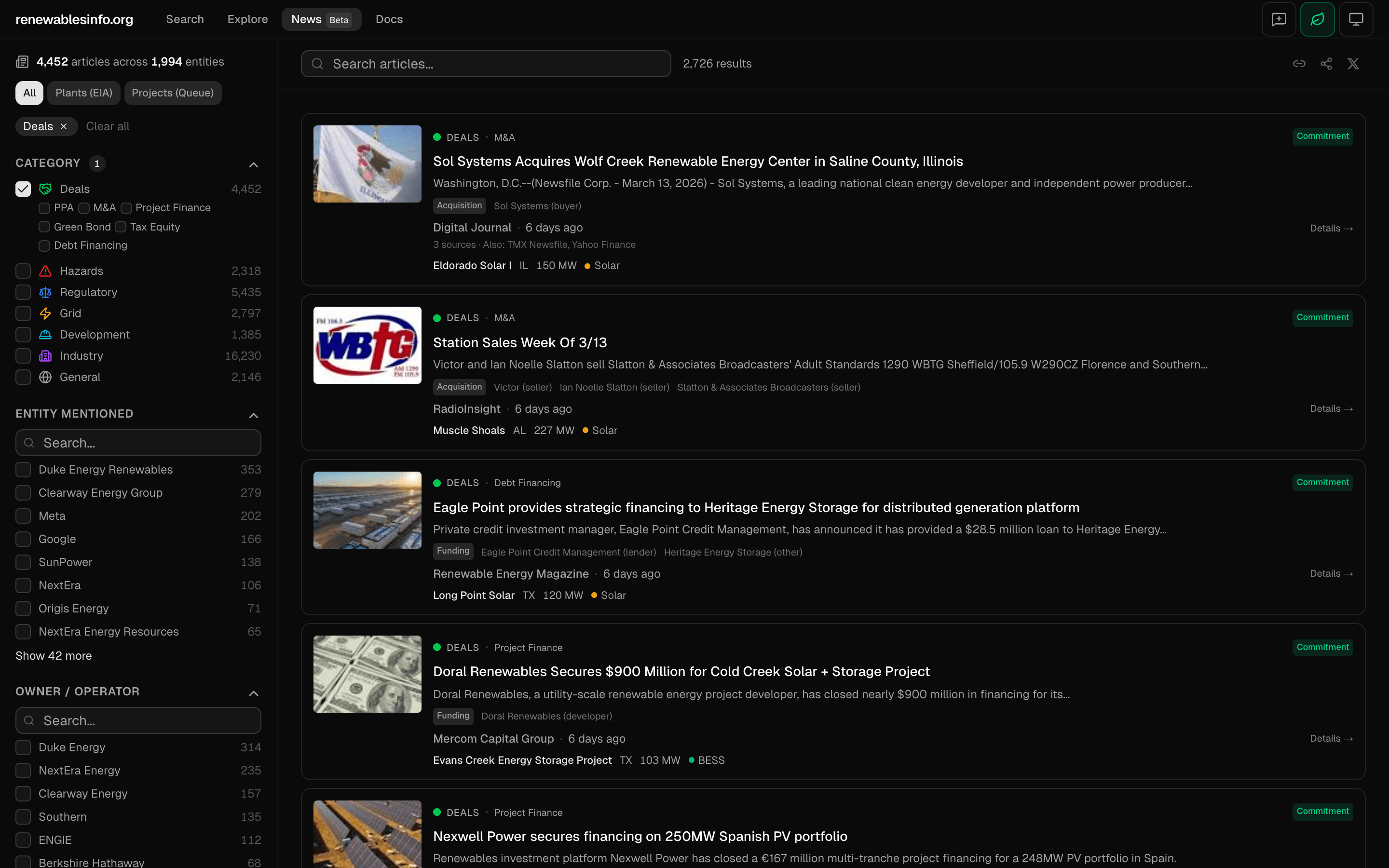Open the dollar bills thumbnail
Image resolution: width=1389 pixels, height=868 pixels.
pyautogui.click(x=368, y=674)
